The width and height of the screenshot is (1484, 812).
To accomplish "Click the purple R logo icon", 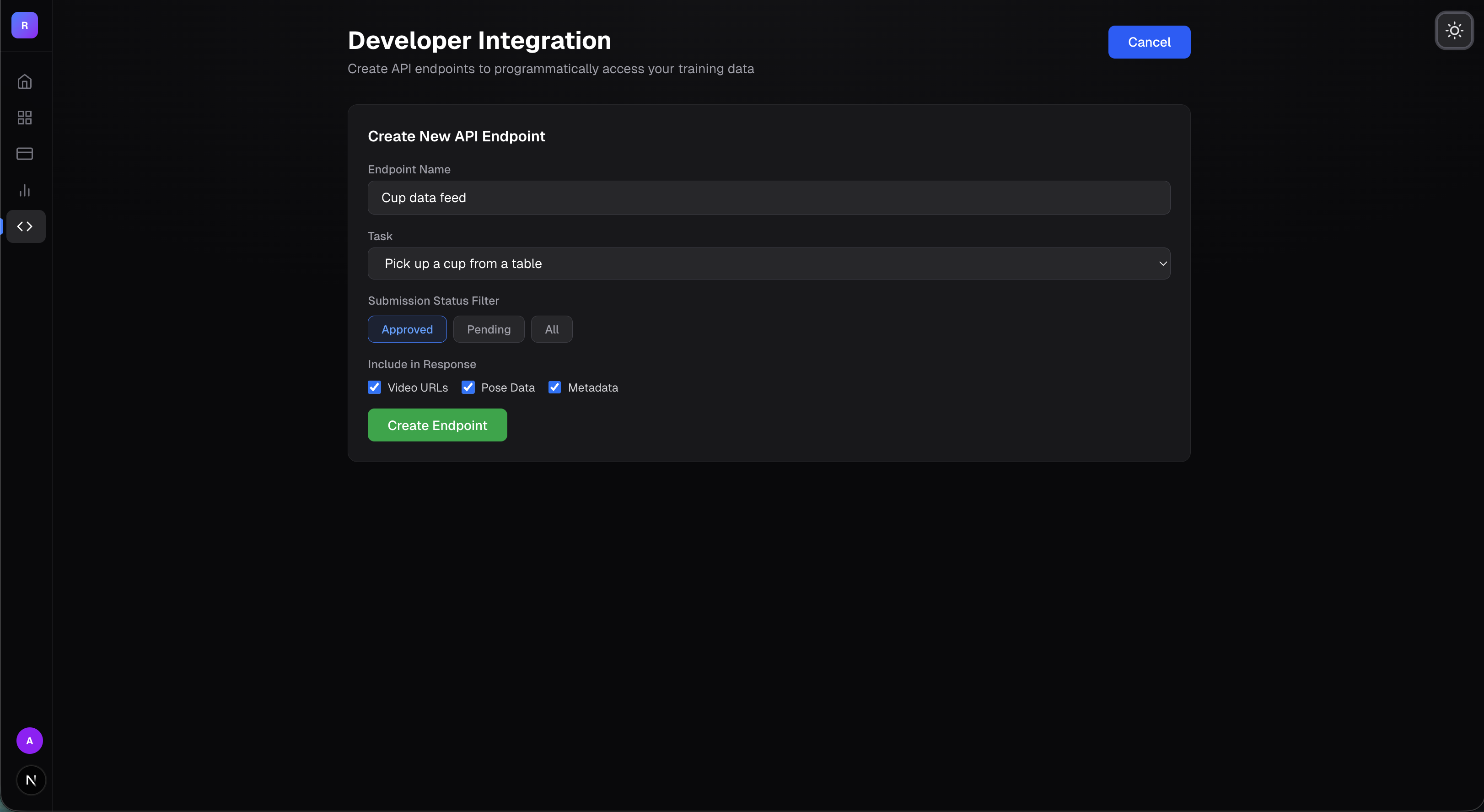I will 25,25.
